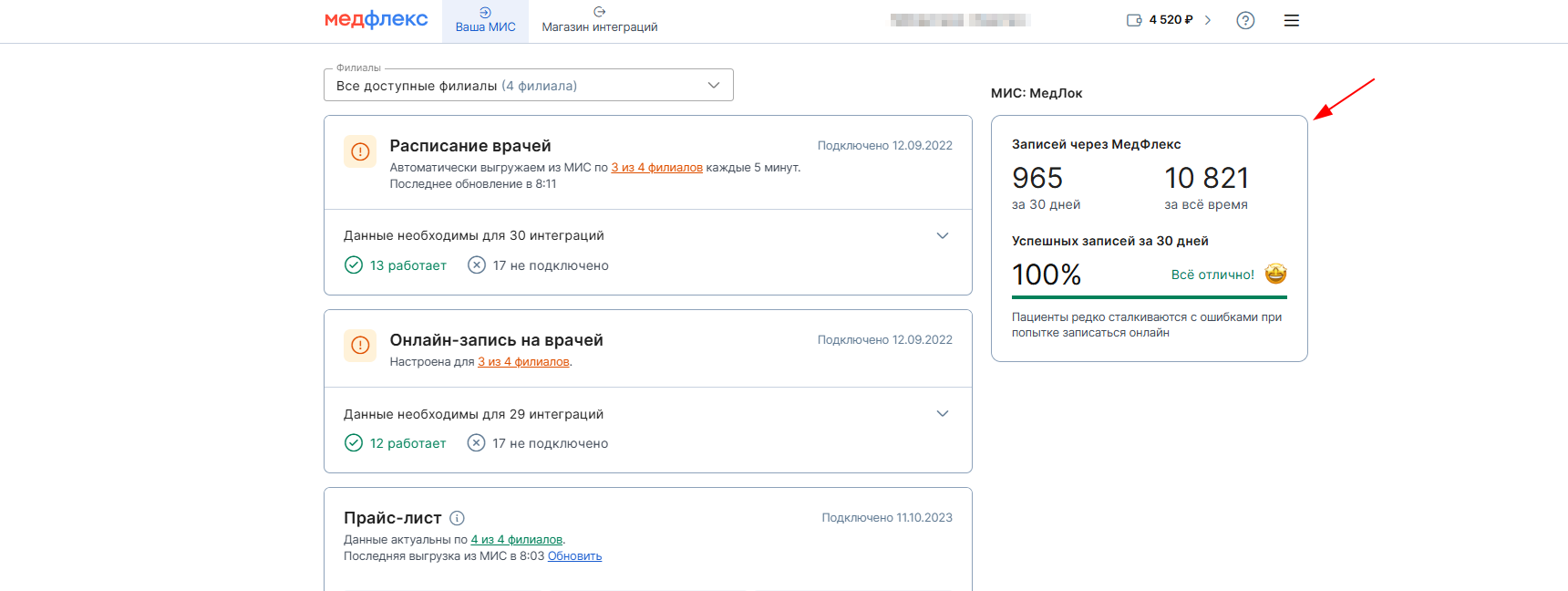Click the '10 821' all-time records value

1206,178
